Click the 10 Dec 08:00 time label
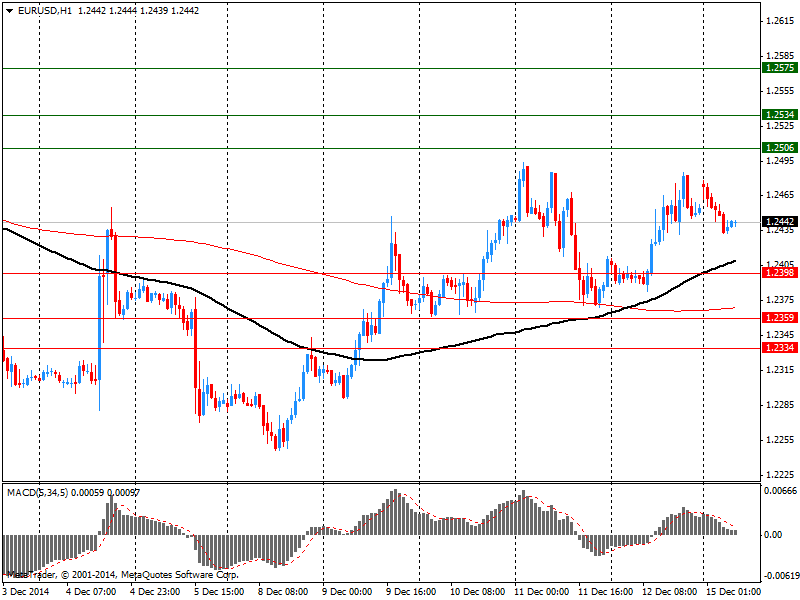The height and width of the screenshot is (600, 800). [x=478, y=592]
